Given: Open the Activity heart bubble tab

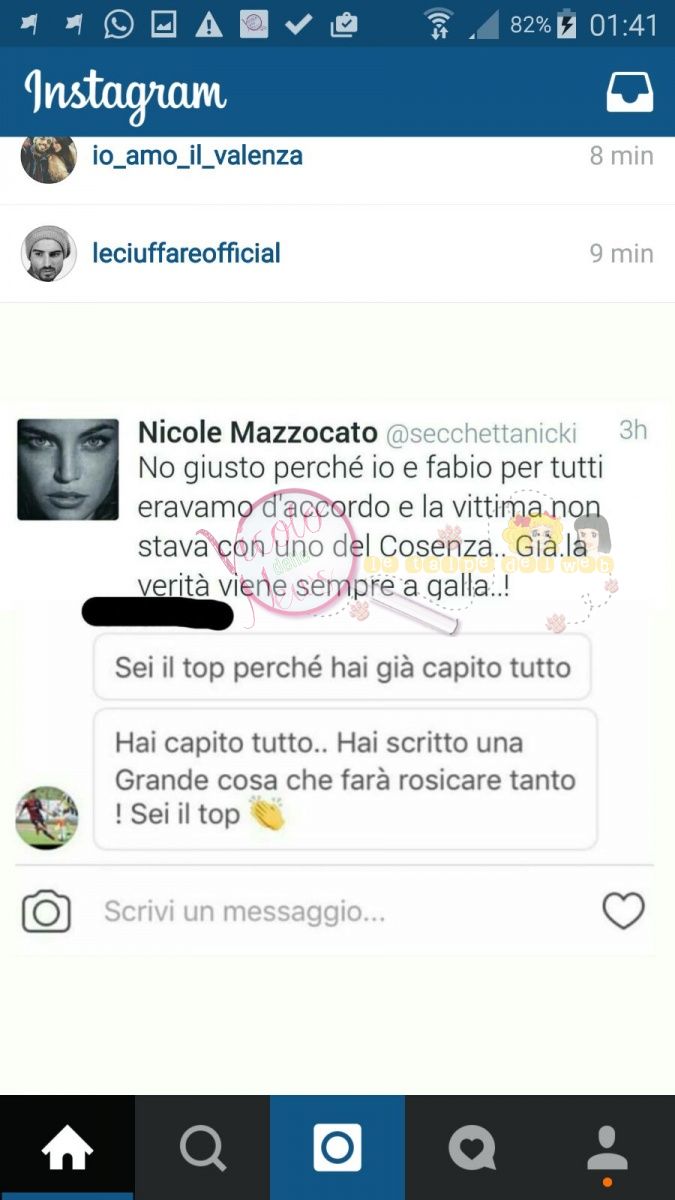Looking at the screenshot, I should pyautogui.click(x=472, y=1148).
